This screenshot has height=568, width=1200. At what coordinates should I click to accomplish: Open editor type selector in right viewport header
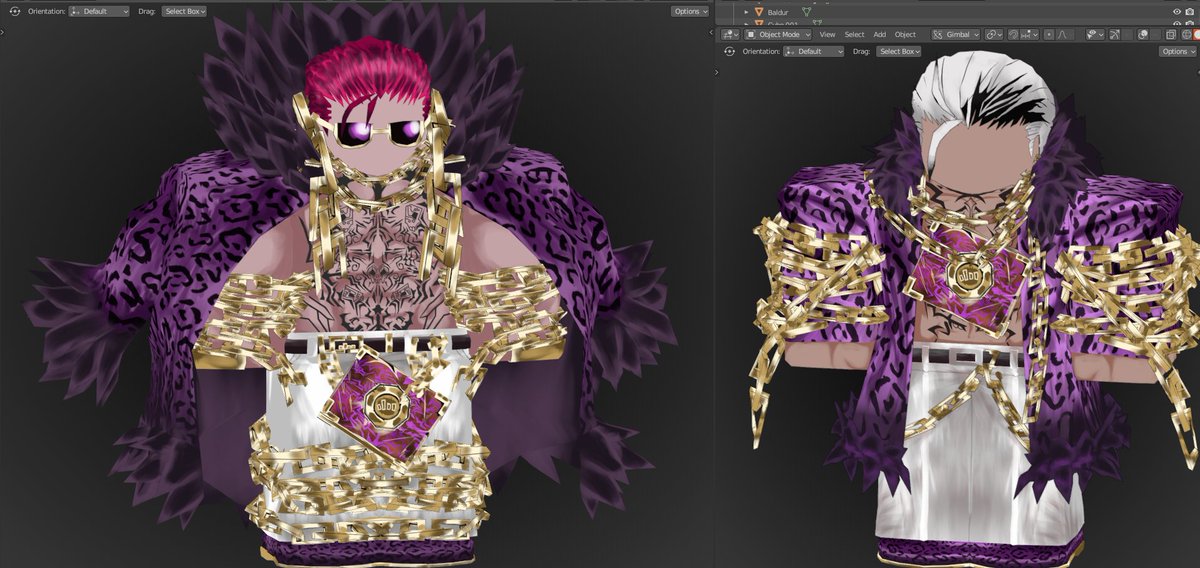pos(730,34)
